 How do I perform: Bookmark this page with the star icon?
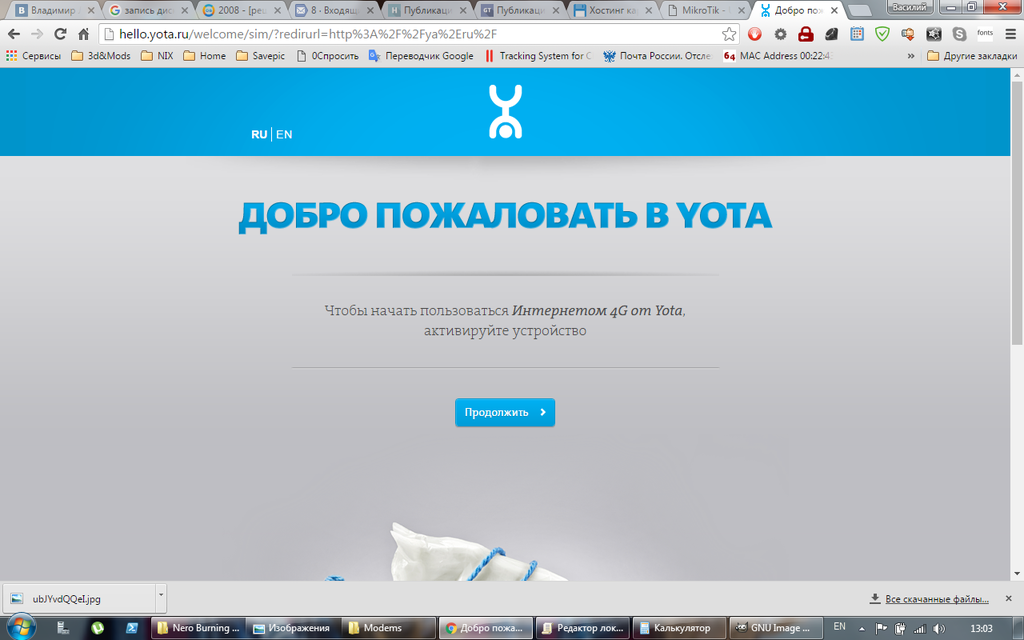(x=729, y=35)
